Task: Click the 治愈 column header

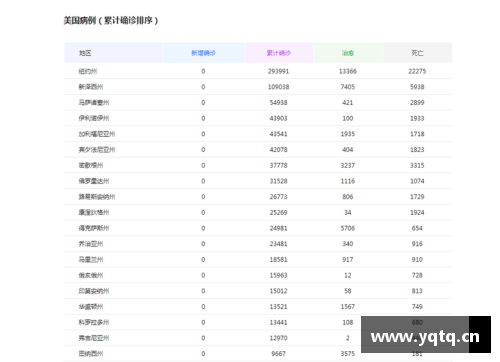Action: [348, 53]
